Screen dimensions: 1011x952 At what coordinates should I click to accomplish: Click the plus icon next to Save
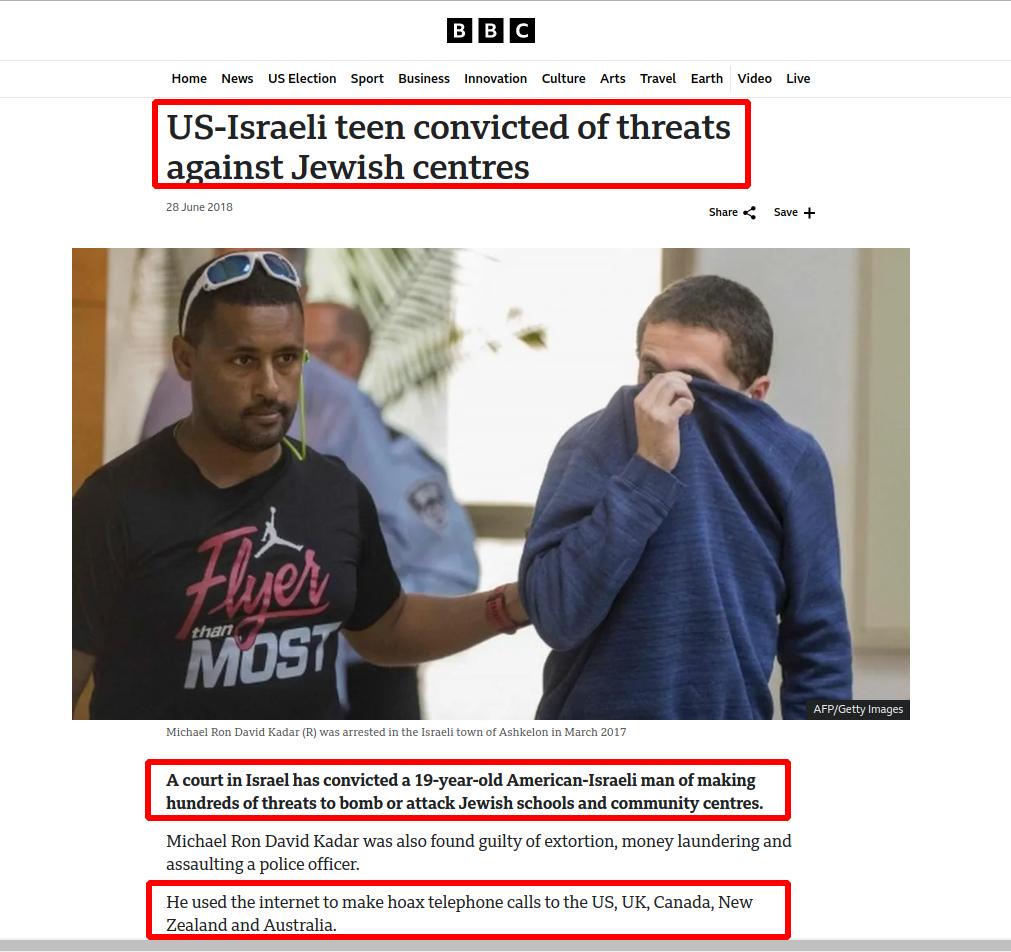coord(809,213)
